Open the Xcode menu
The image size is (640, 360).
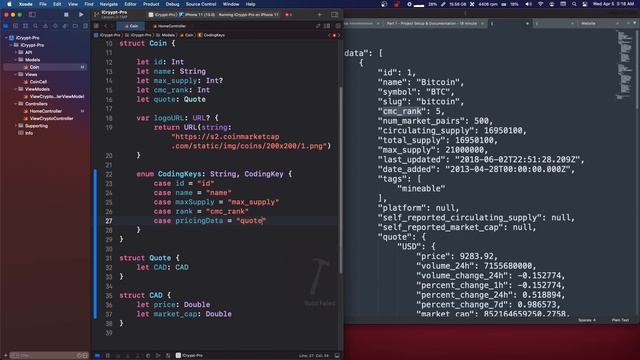(x=25, y=4)
